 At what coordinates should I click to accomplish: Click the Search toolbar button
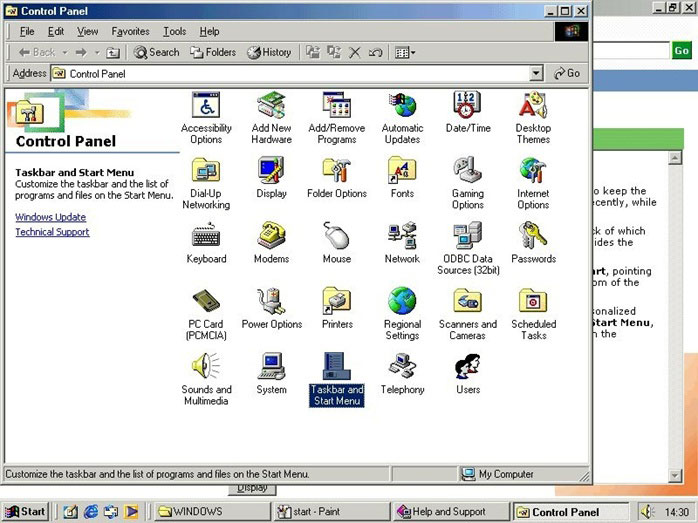157,53
